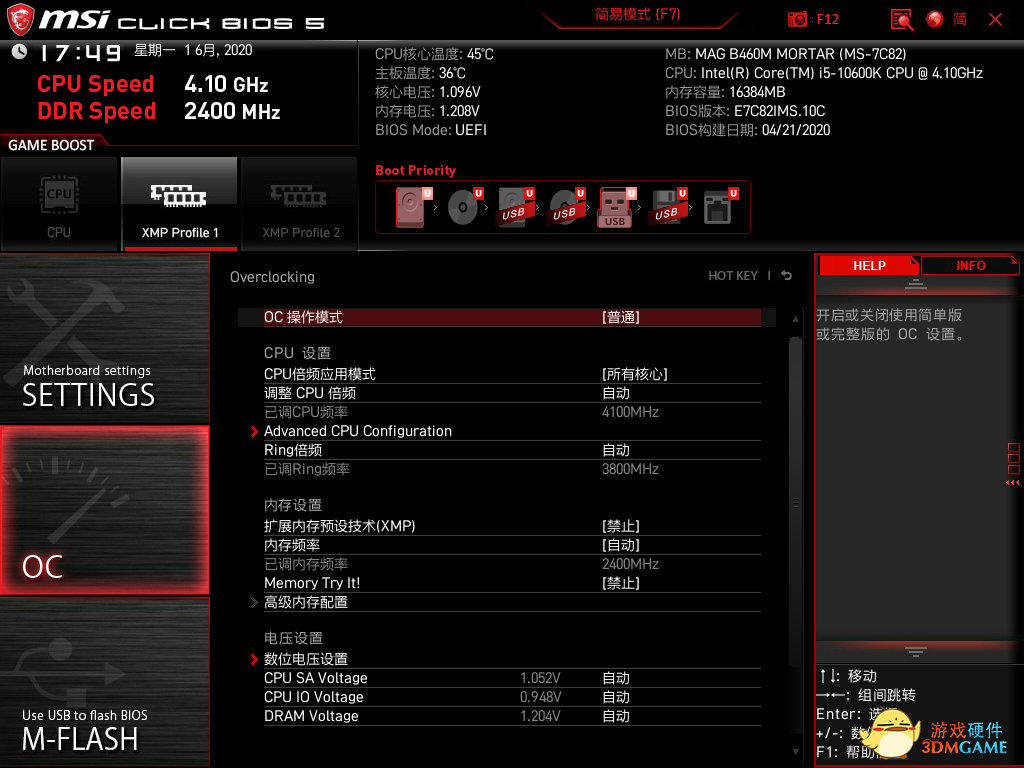Toggle the Game Boost CPU button
1024x768 pixels.
point(59,204)
